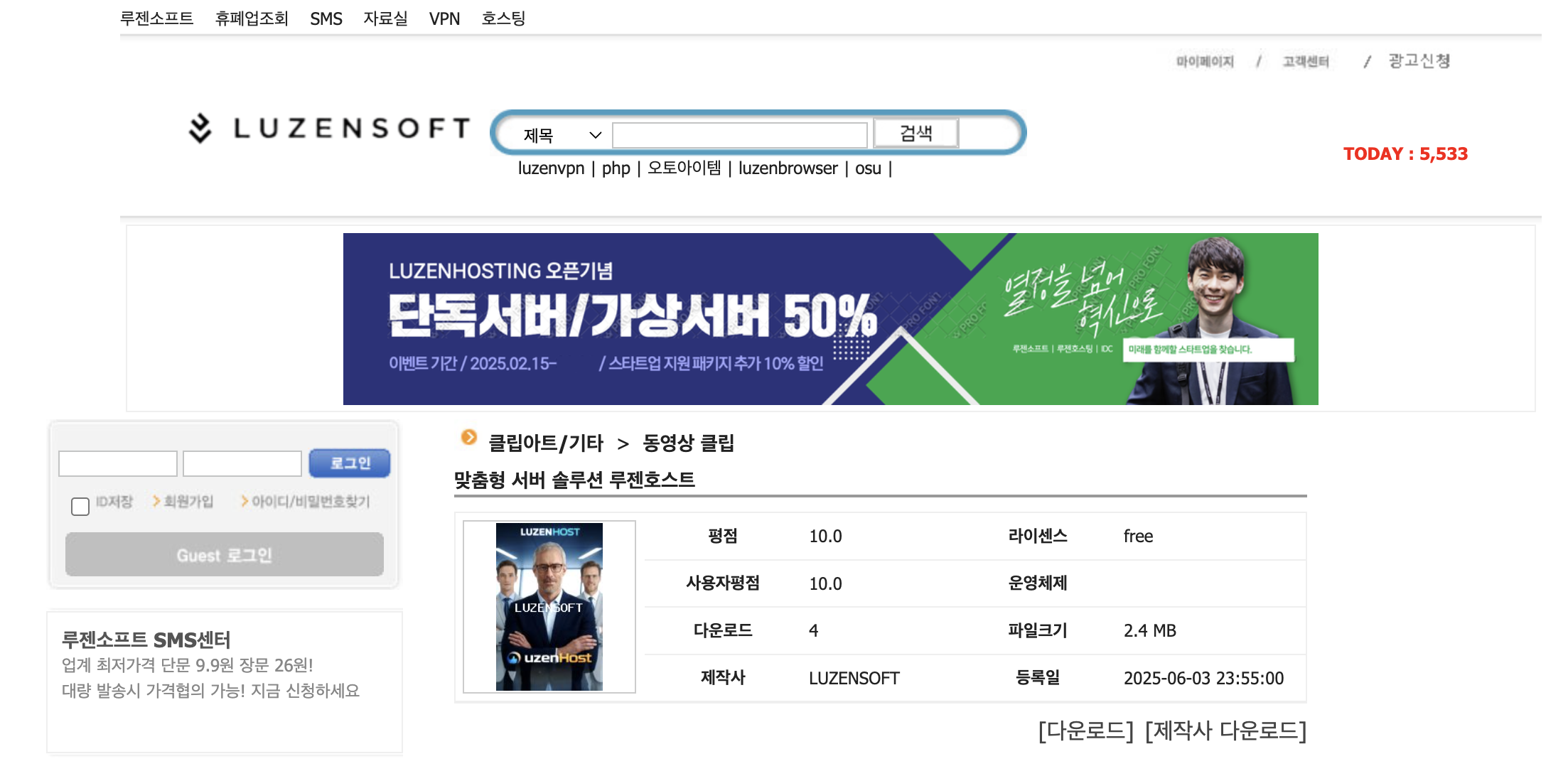The width and height of the screenshot is (1568, 776).
Task: Click in the search text field
Action: [739, 135]
